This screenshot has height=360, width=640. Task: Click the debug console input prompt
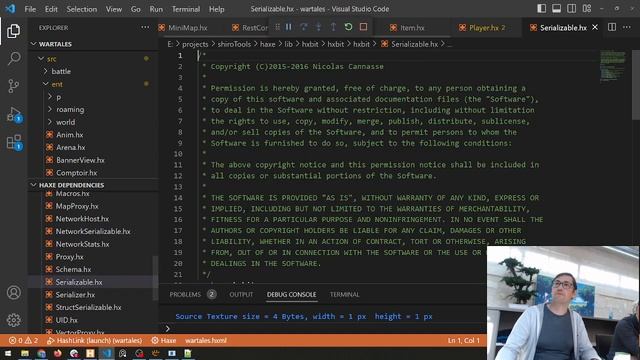(x=322, y=328)
